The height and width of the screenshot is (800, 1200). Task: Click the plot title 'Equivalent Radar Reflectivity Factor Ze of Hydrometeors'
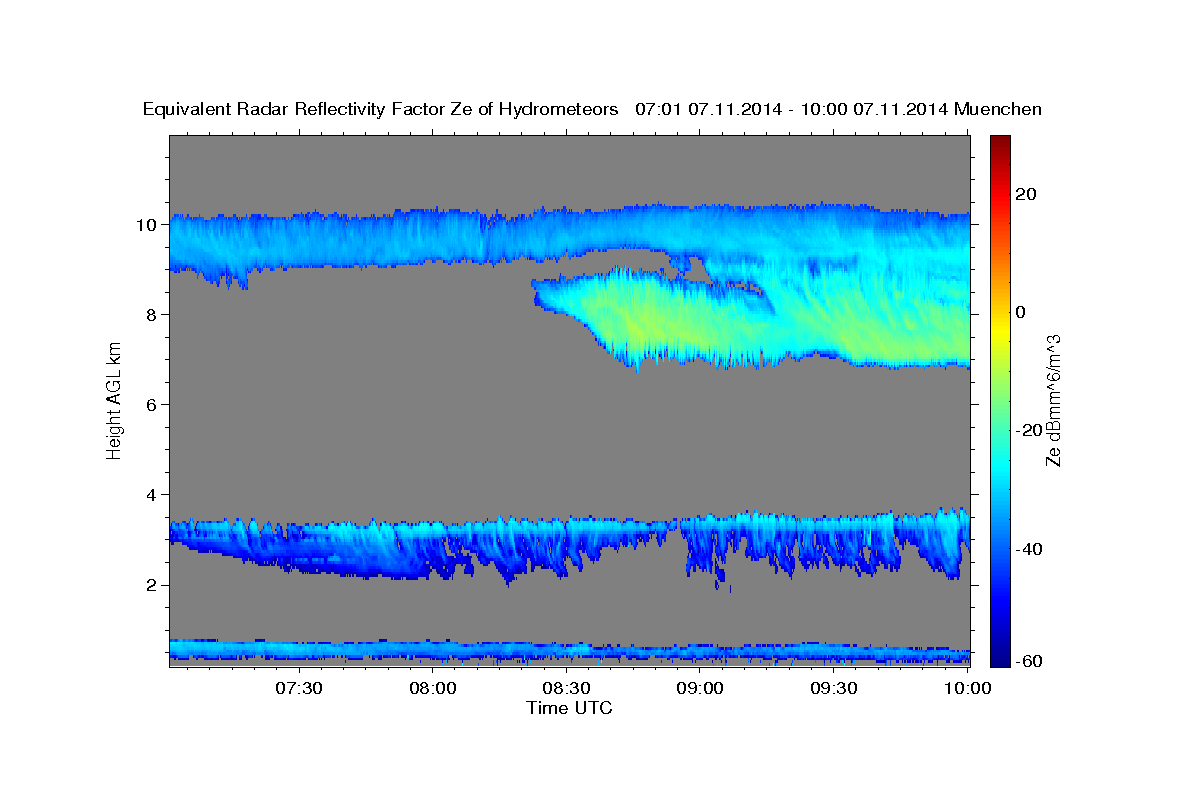pos(381,110)
